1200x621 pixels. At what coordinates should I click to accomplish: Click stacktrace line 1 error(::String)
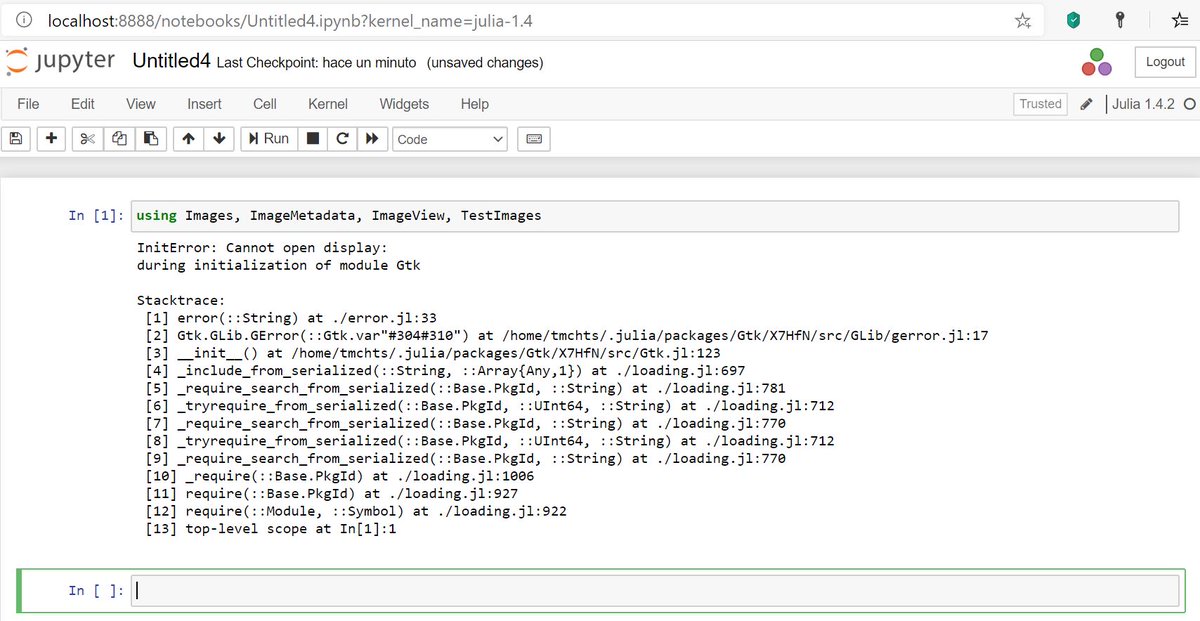pos(290,318)
